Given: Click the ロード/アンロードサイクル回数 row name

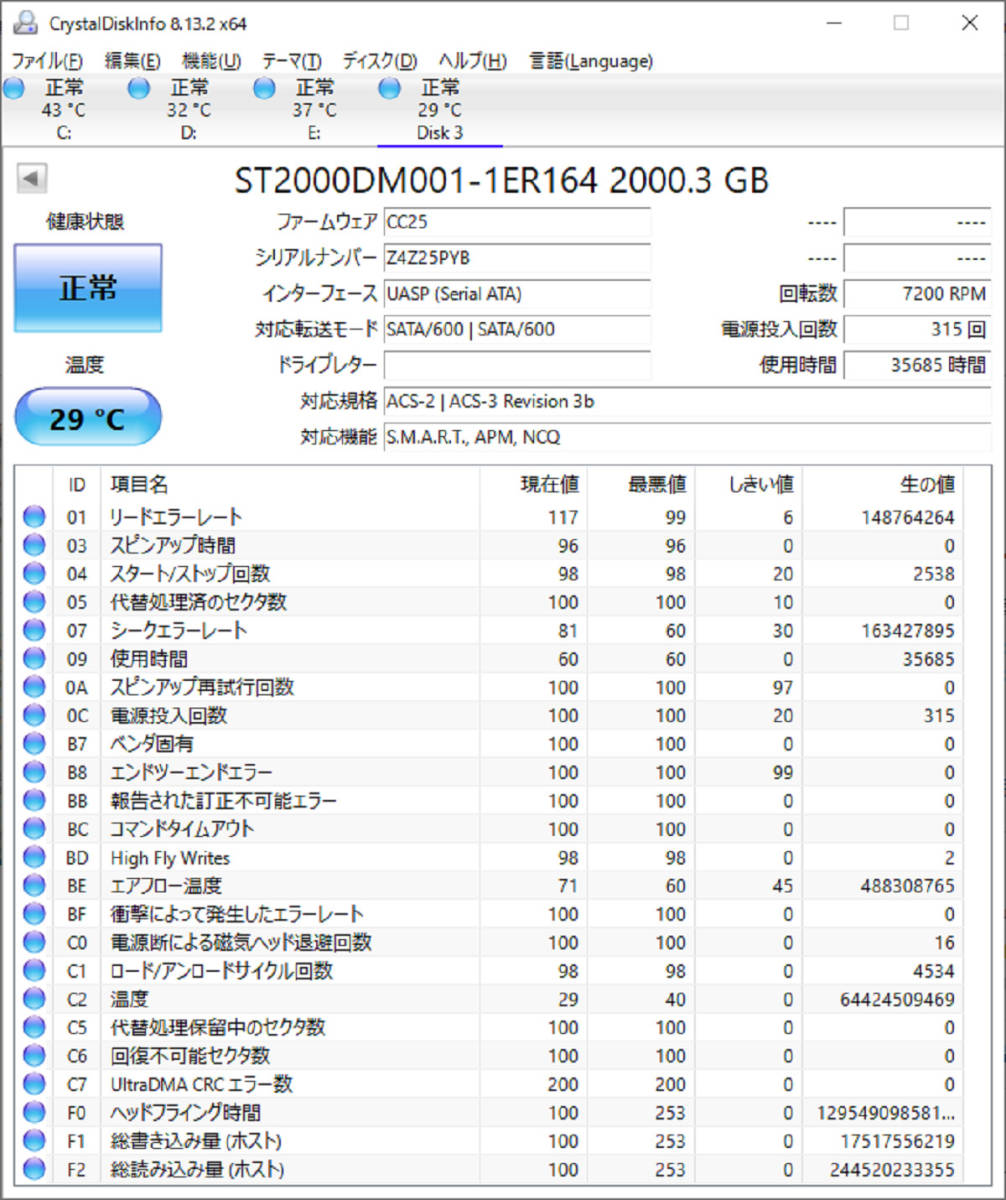Looking at the screenshot, I should pyautogui.click(x=221, y=970).
